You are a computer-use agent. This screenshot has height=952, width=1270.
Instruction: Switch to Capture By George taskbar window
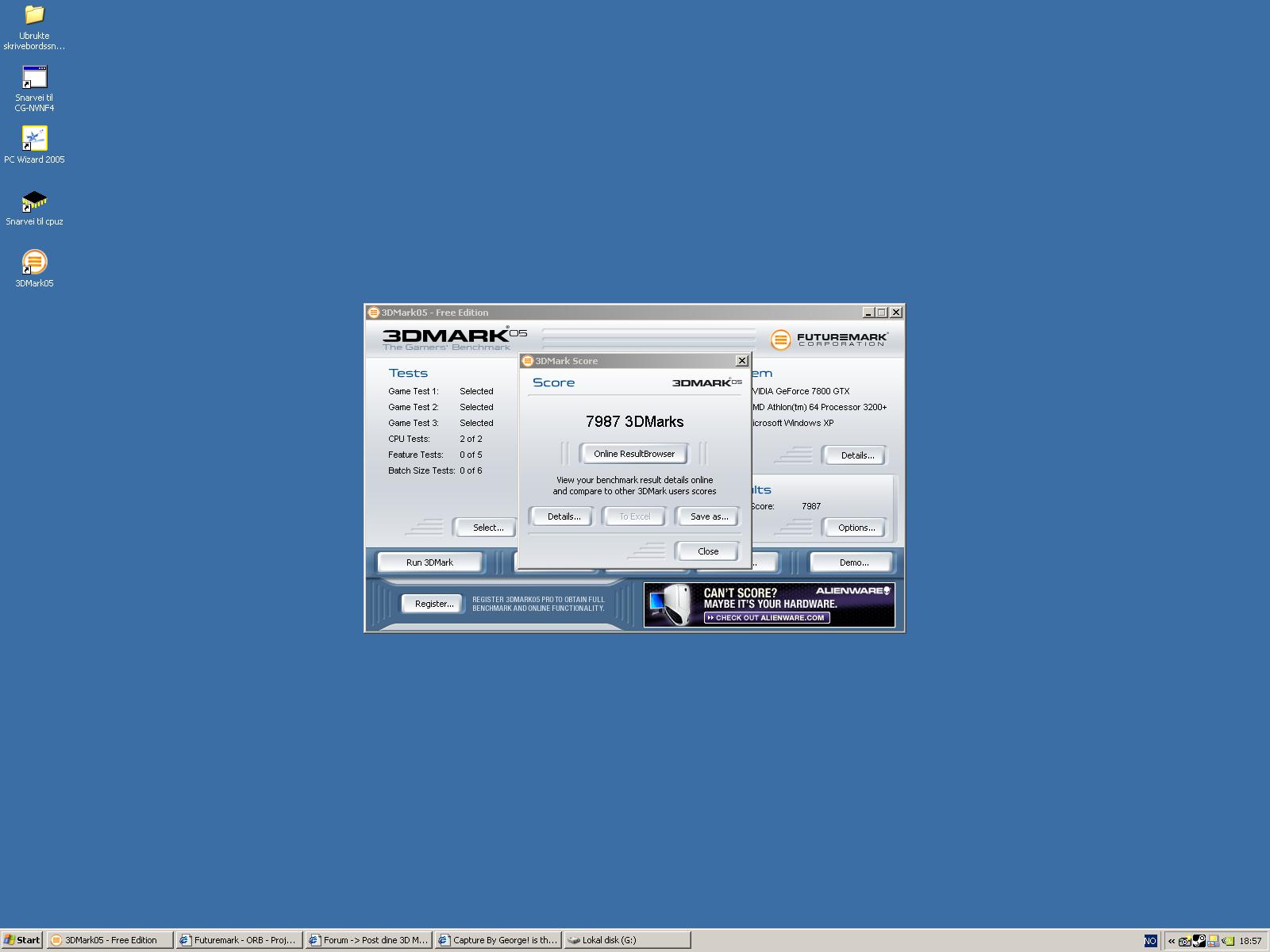498,940
